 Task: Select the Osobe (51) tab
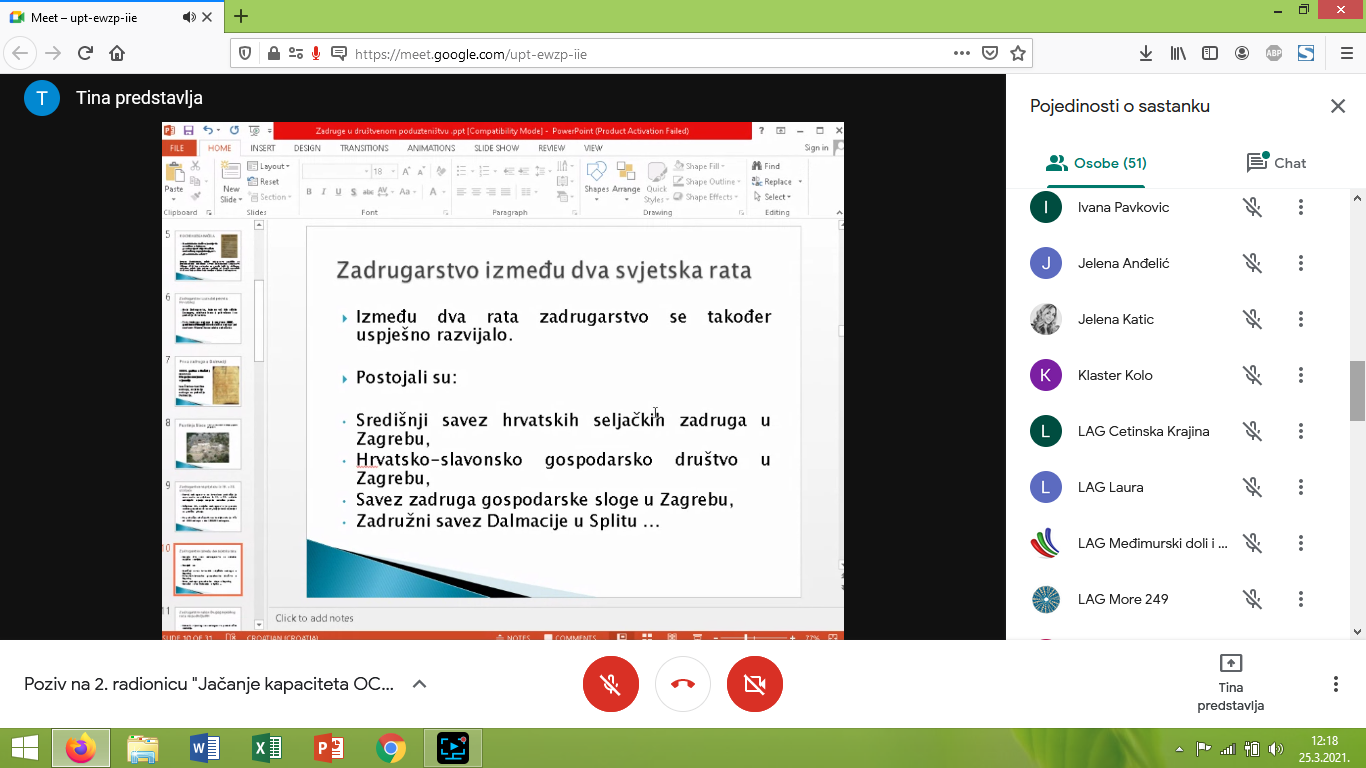(x=1096, y=163)
